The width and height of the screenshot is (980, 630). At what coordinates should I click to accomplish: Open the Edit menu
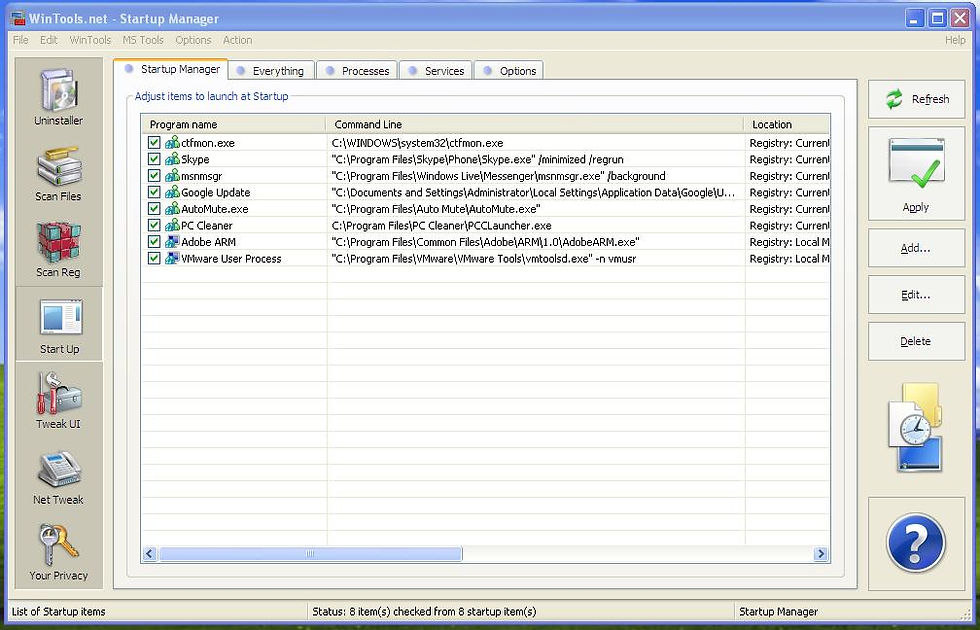[49, 40]
